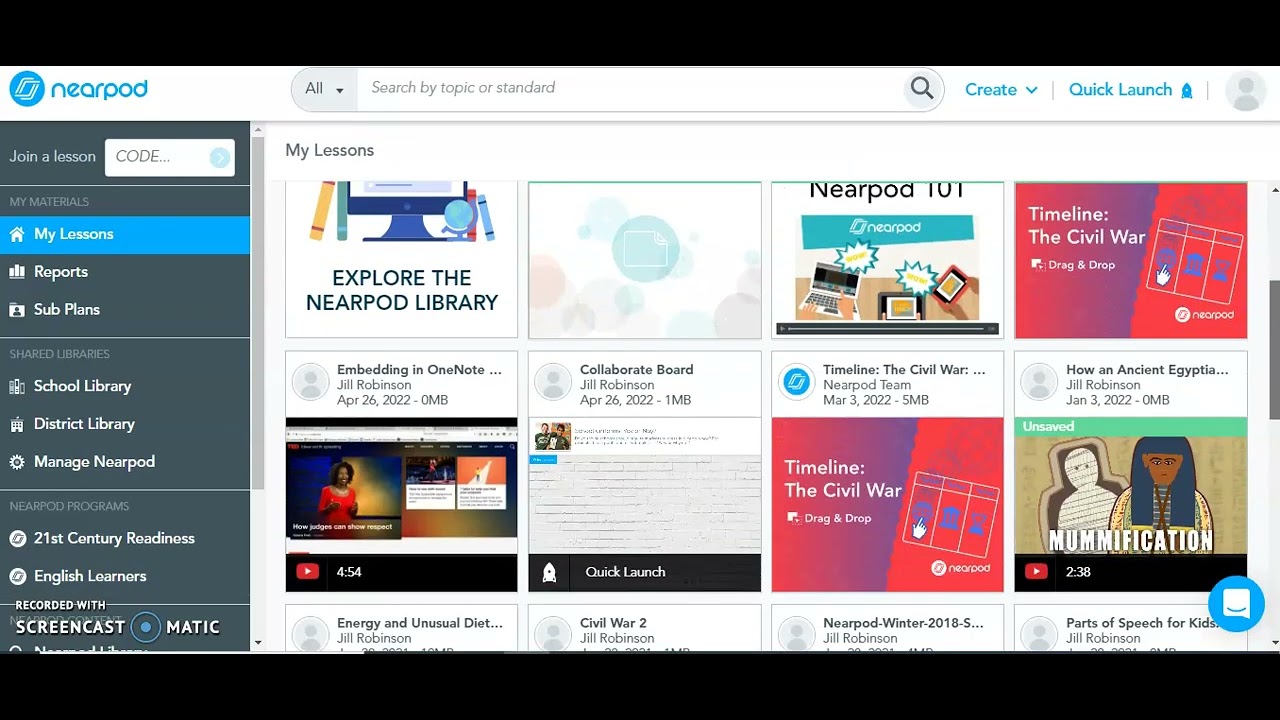Click the sidebar scroll down arrow
The width and height of the screenshot is (1280, 720).
point(258,643)
